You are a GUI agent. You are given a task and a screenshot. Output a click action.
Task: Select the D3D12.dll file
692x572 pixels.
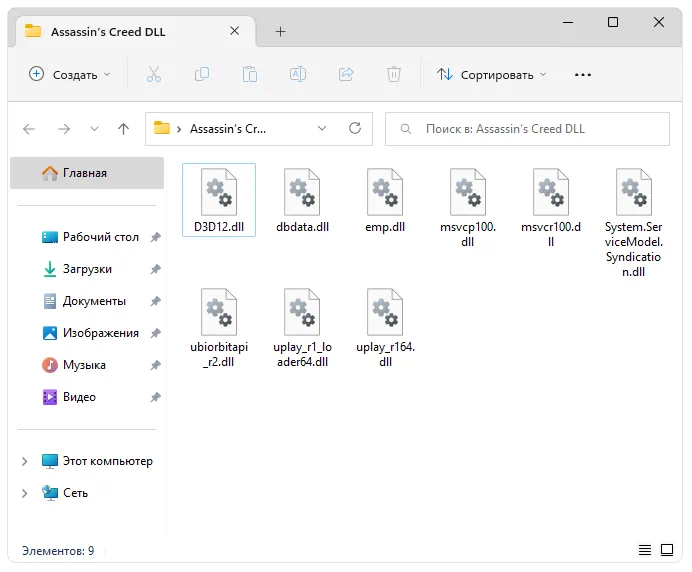[219, 200]
